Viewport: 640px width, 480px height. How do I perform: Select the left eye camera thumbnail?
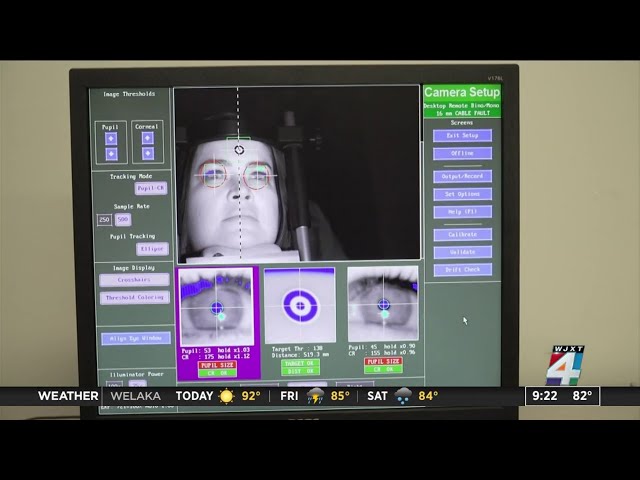tap(217, 307)
